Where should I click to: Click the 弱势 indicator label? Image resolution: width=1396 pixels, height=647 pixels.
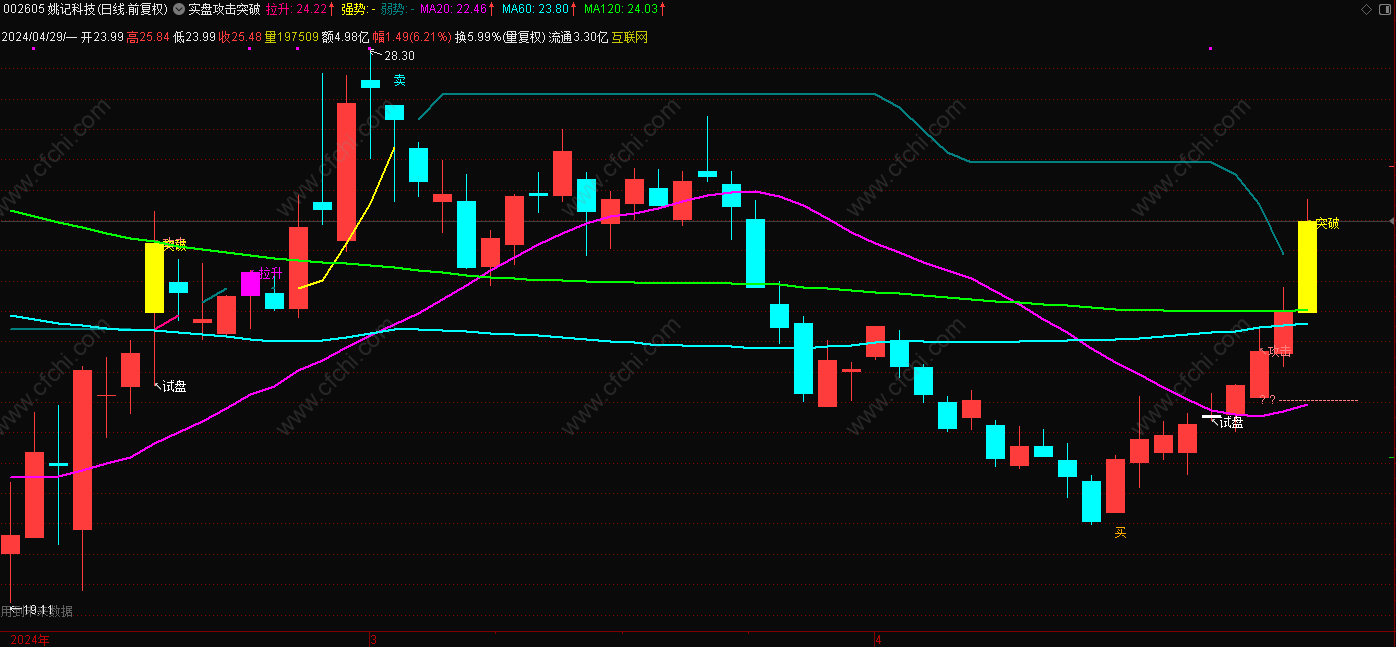click(397, 9)
